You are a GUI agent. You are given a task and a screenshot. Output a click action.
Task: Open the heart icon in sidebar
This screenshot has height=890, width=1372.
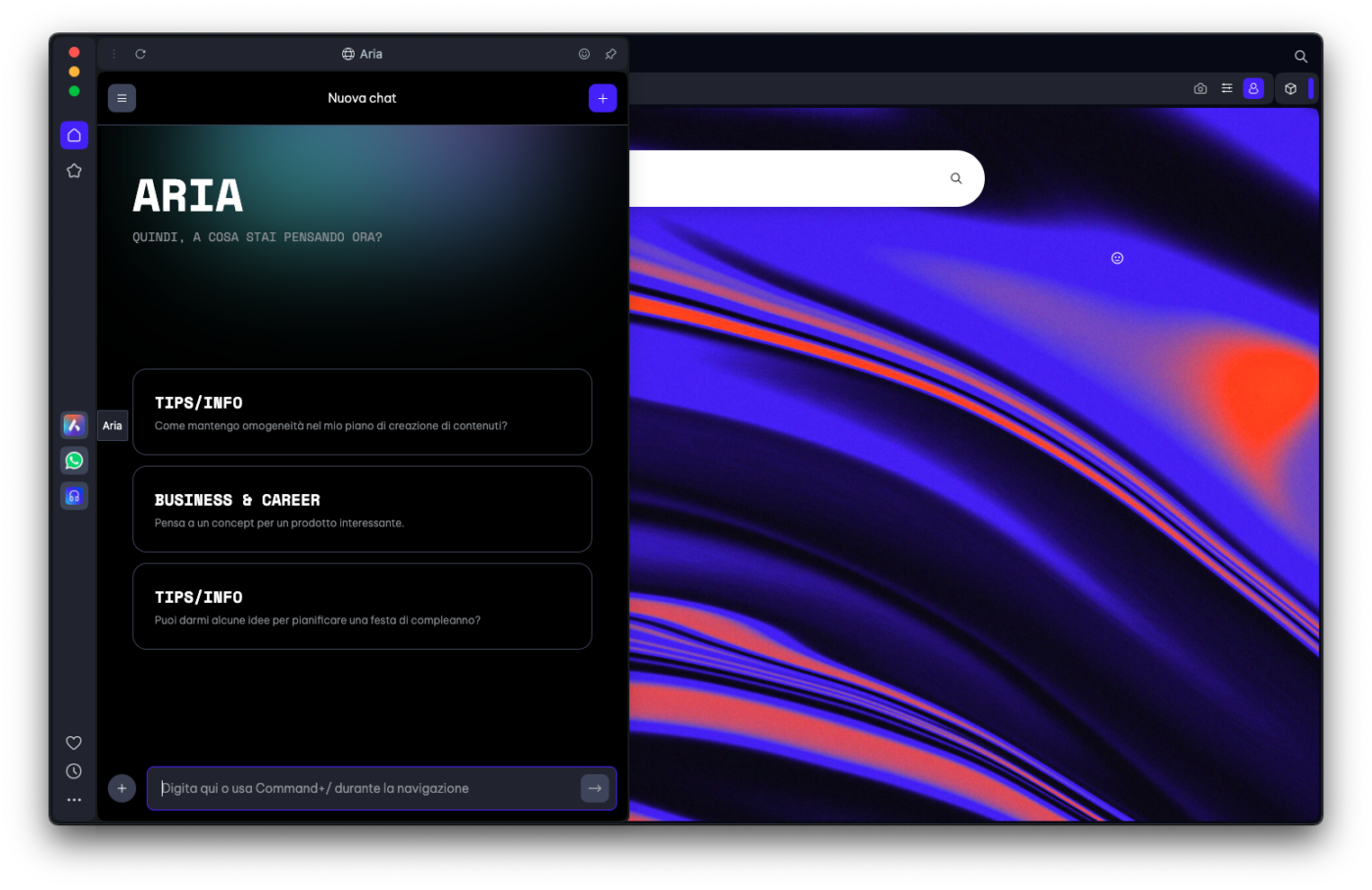click(73, 743)
